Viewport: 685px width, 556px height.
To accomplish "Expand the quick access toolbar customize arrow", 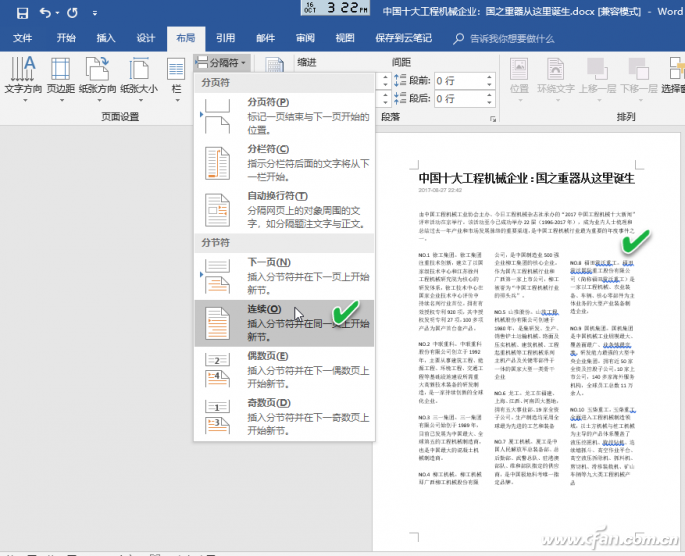I will pos(95,14).
